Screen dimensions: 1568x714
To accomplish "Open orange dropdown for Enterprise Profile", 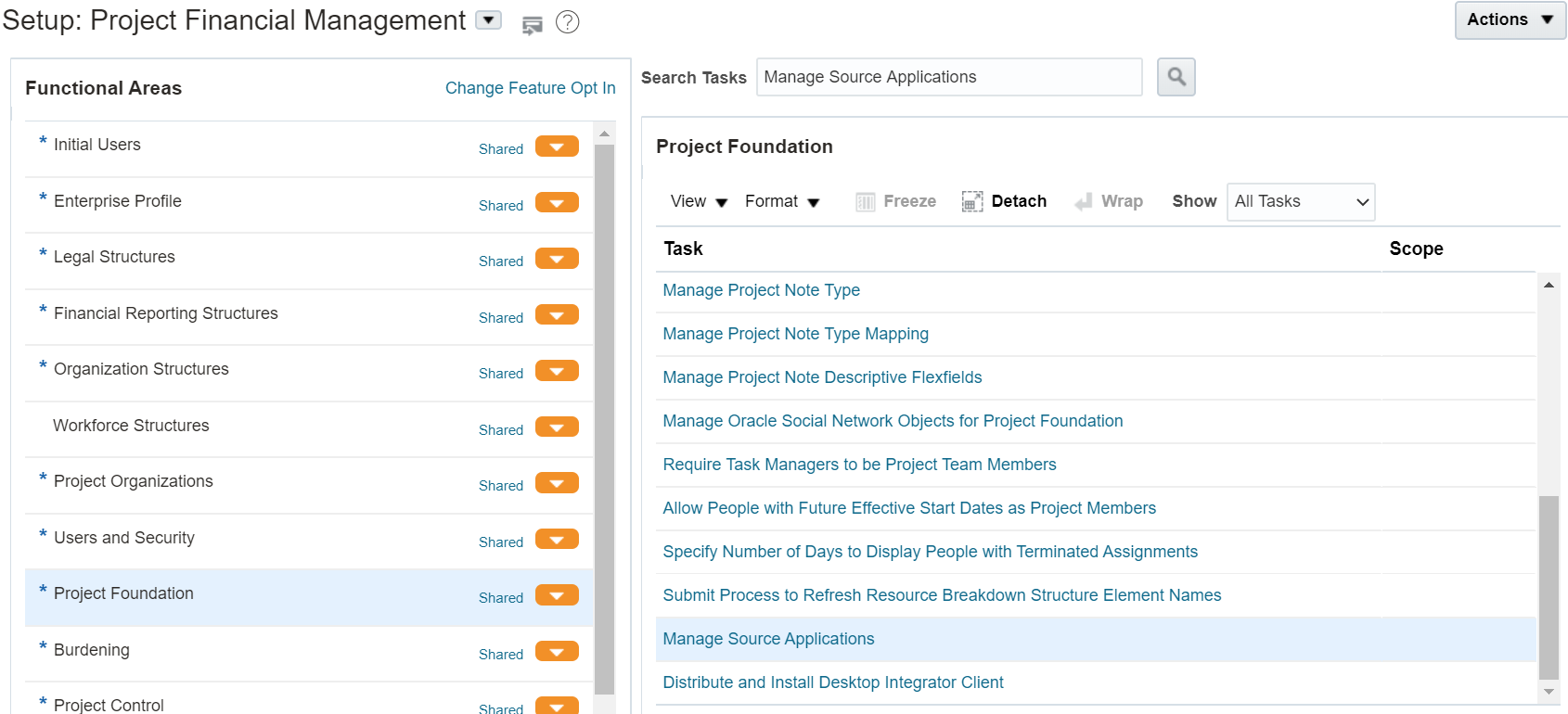I will click(557, 202).
